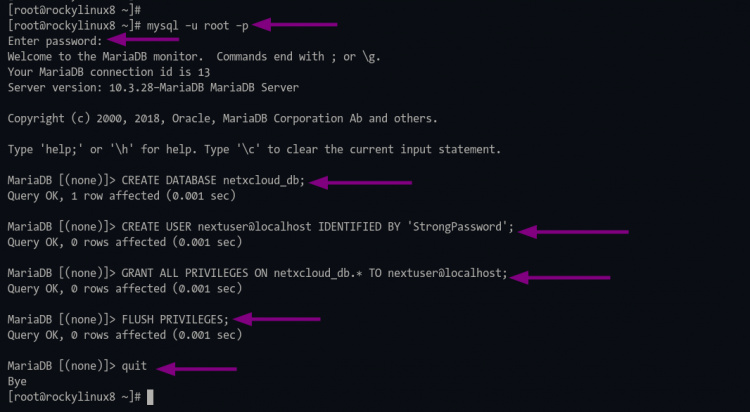750x412 pixels.
Task: Click the 'StrongPassword' string in CREATE USER
Action: click(x=460, y=227)
